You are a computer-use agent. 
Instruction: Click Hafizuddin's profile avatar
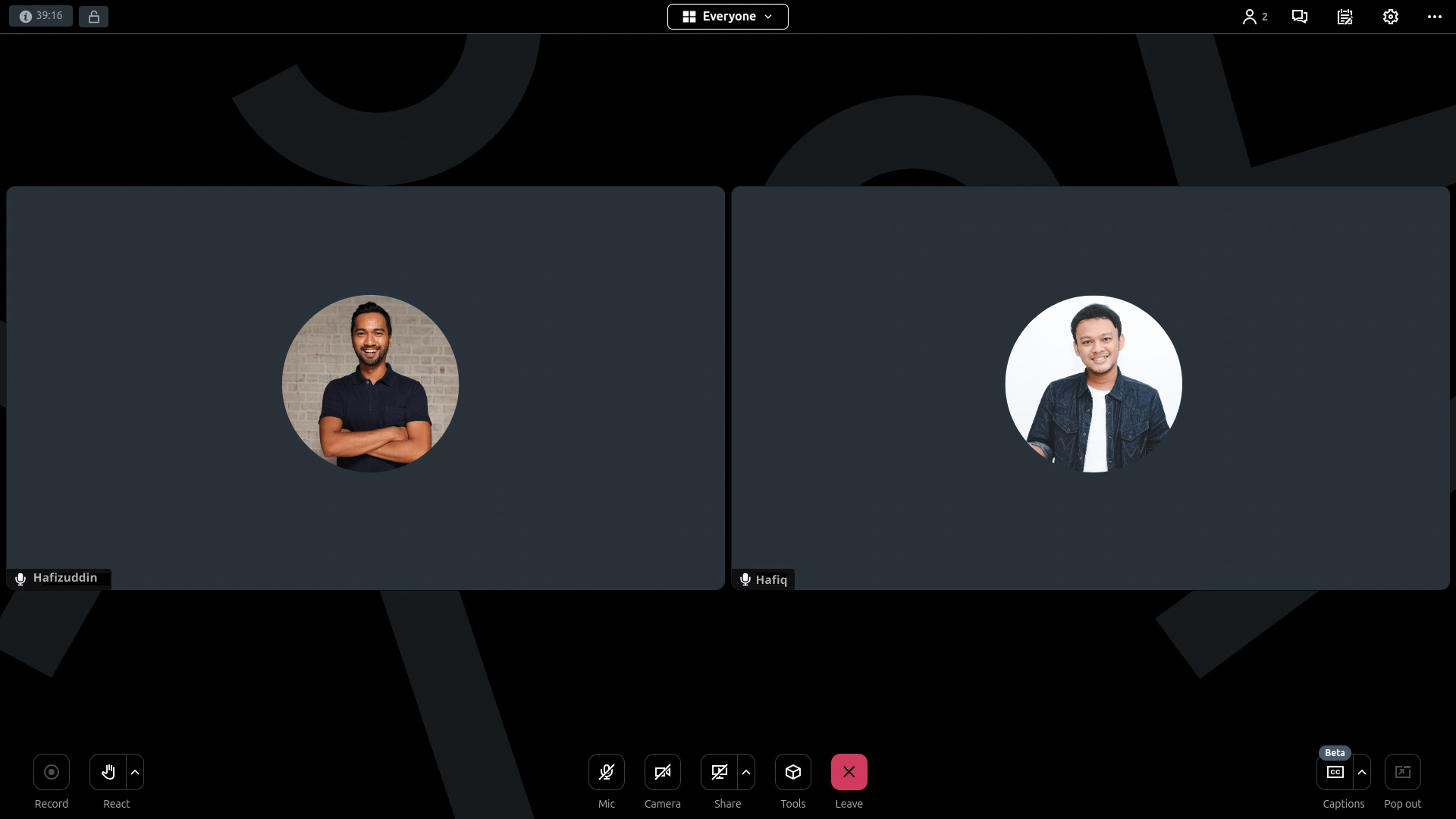[x=370, y=384]
